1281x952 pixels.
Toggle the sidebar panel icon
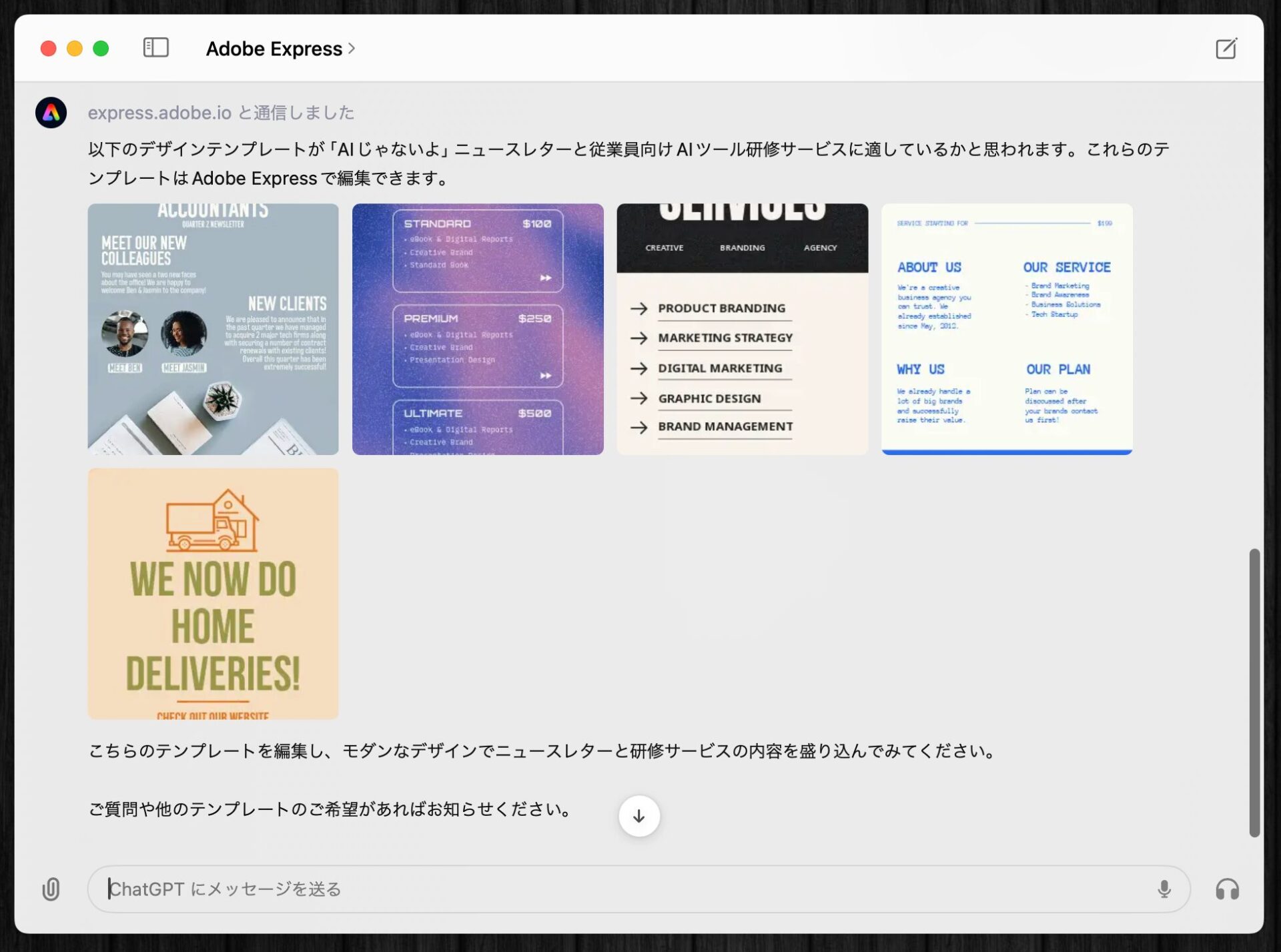click(x=155, y=48)
